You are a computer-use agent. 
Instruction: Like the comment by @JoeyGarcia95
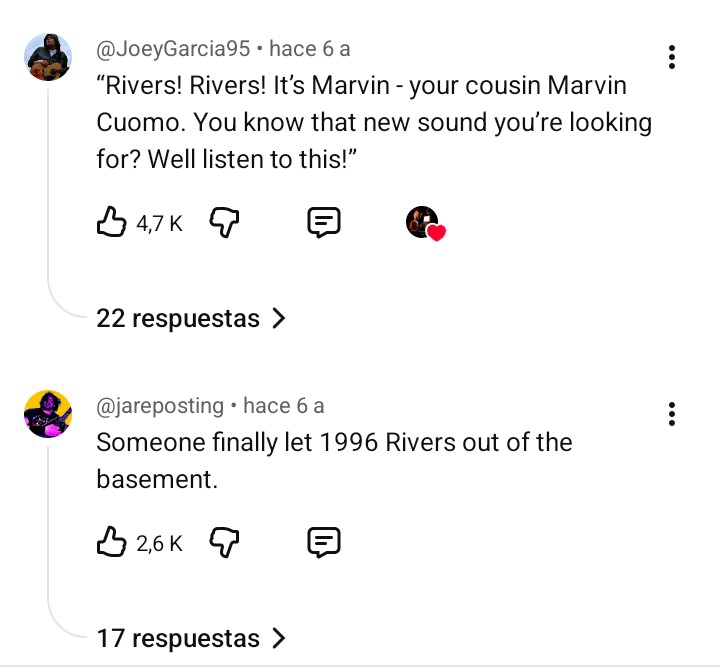[x=111, y=223]
